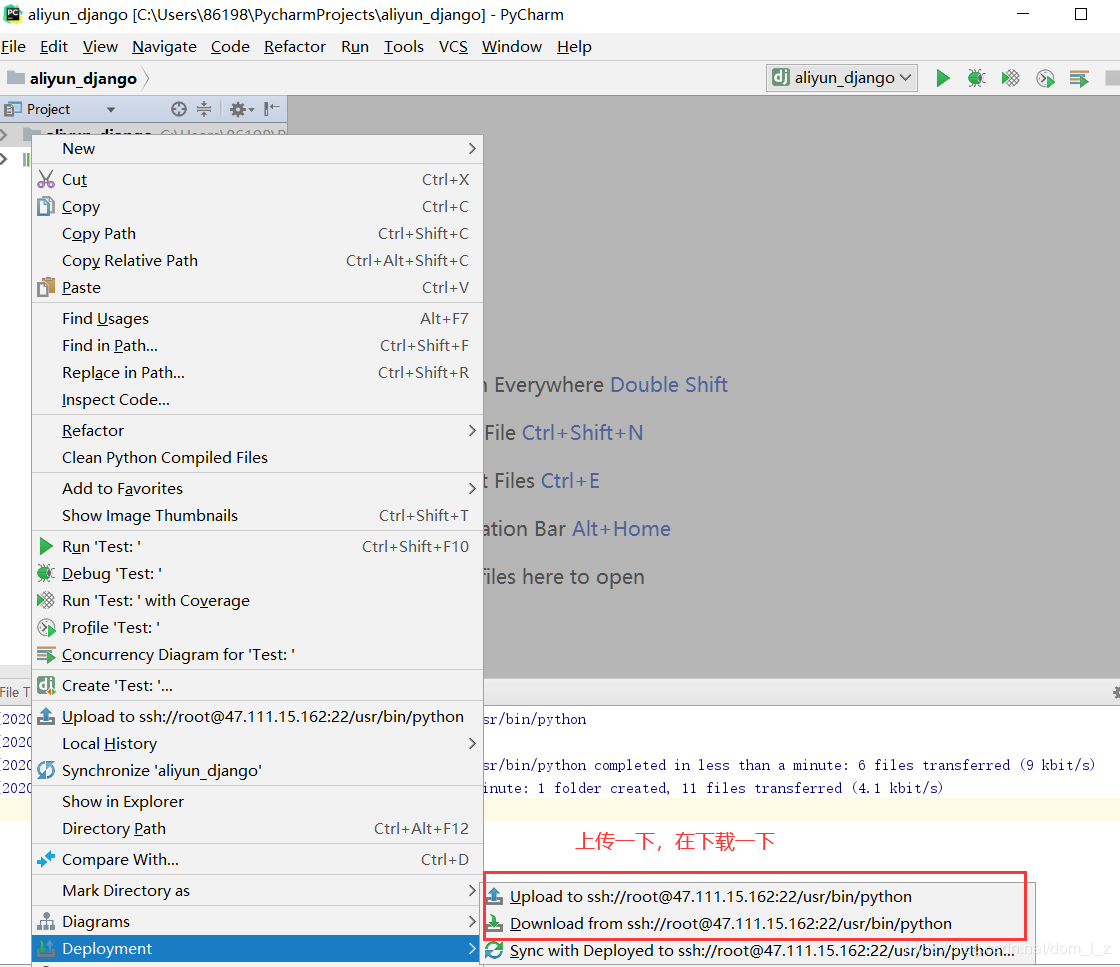Click Concurrency Diagram toolbar icon

1079,78
